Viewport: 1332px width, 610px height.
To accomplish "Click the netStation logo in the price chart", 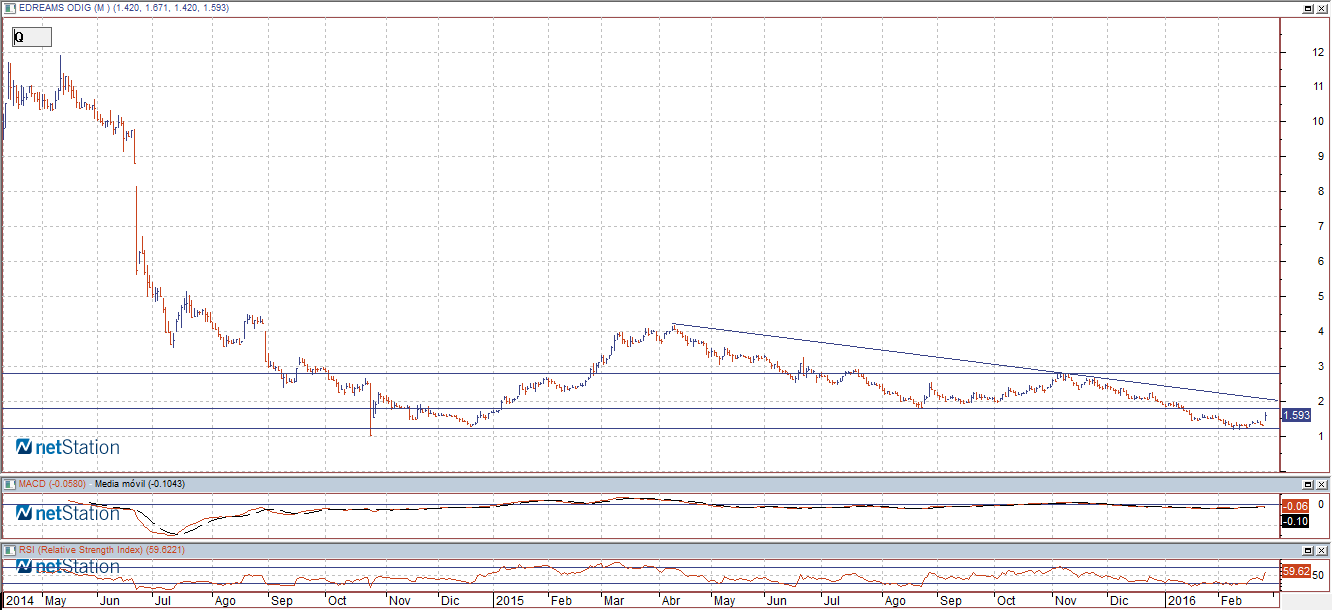I will [x=68, y=447].
